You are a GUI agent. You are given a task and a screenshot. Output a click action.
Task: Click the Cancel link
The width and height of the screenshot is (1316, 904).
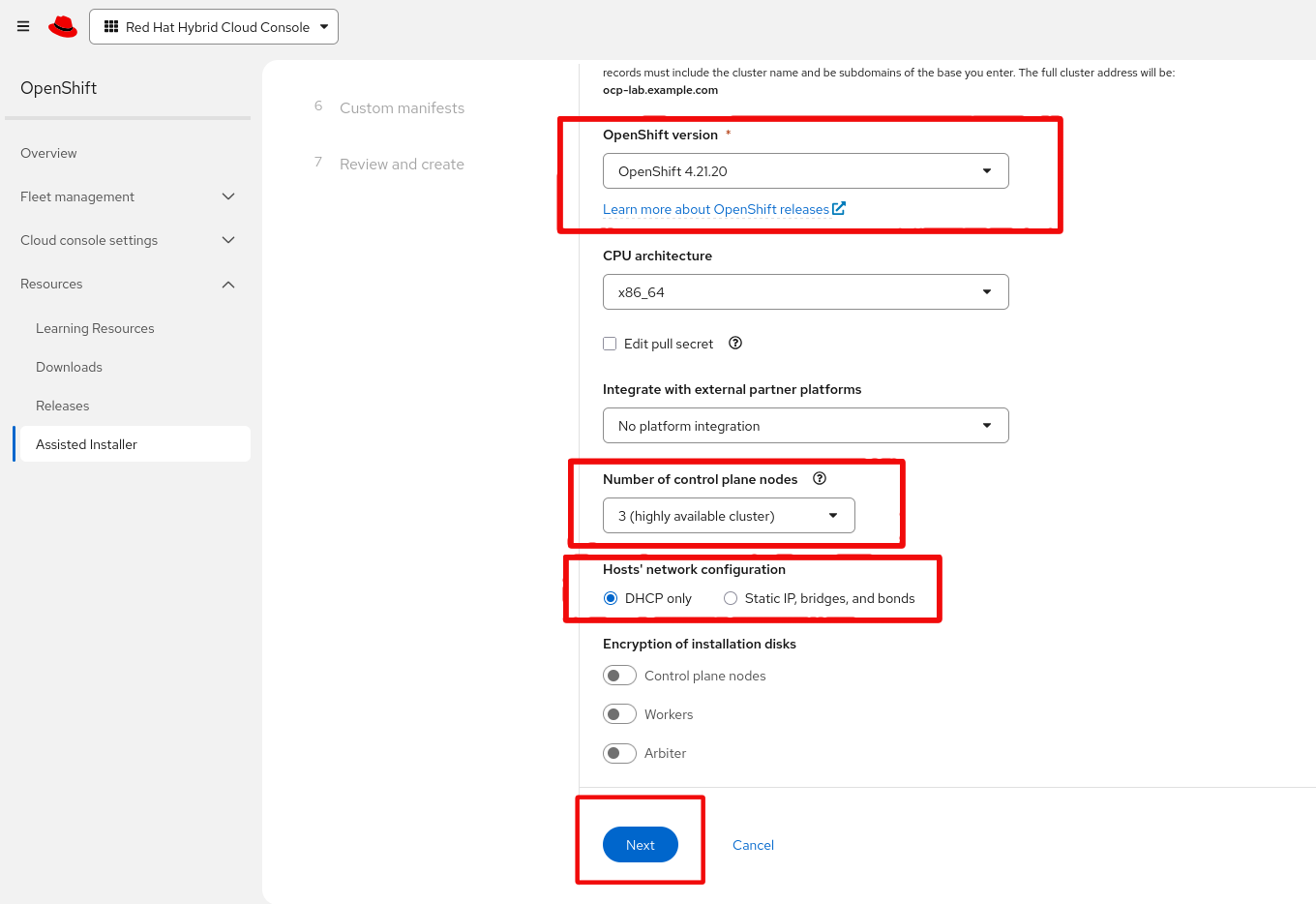pos(753,845)
